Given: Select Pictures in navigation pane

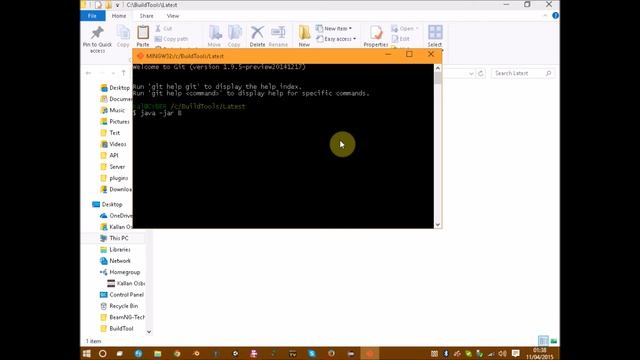Looking at the screenshot, I should tap(115, 122).
